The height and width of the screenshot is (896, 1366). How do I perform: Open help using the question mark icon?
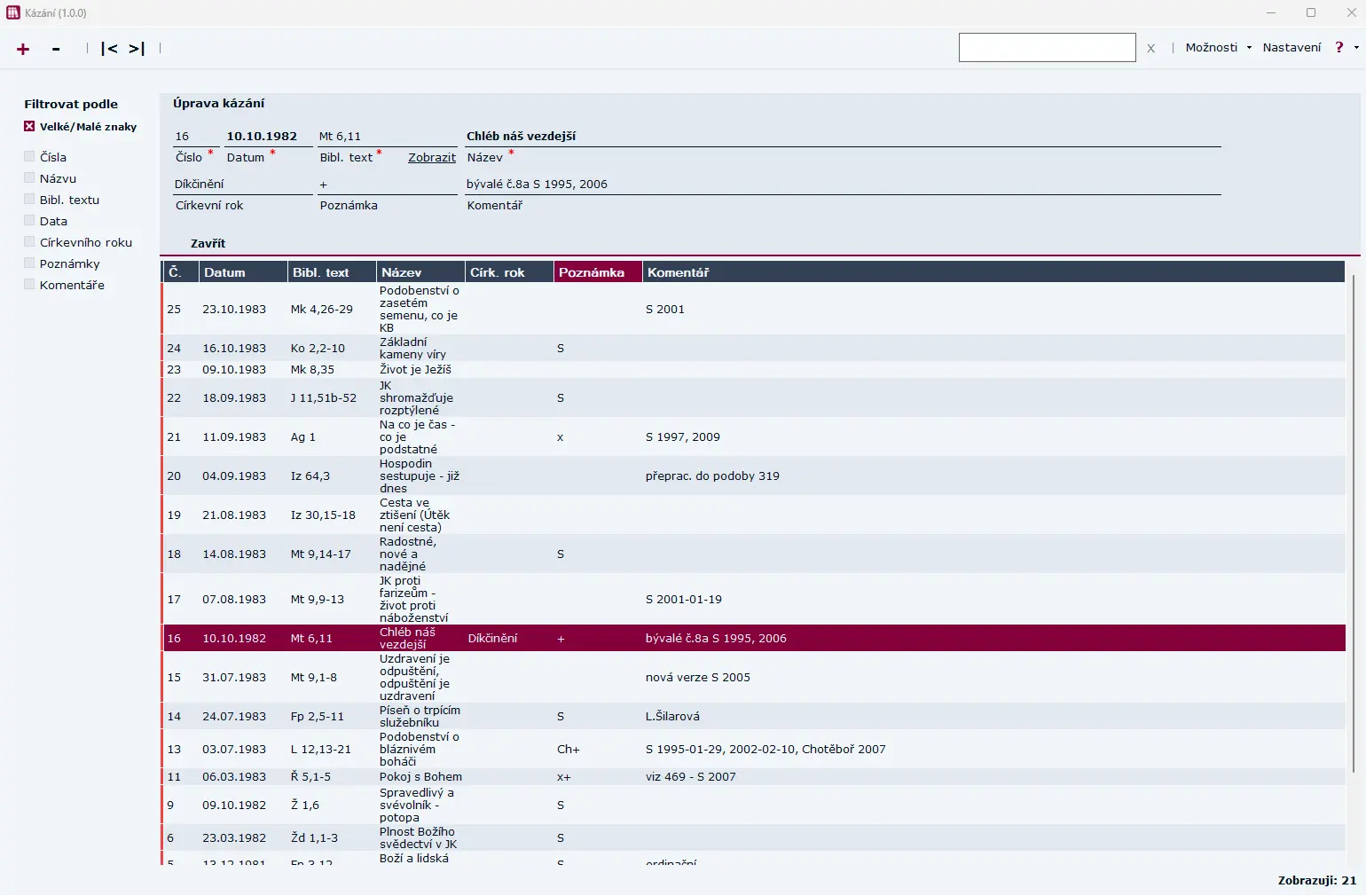(x=1339, y=47)
